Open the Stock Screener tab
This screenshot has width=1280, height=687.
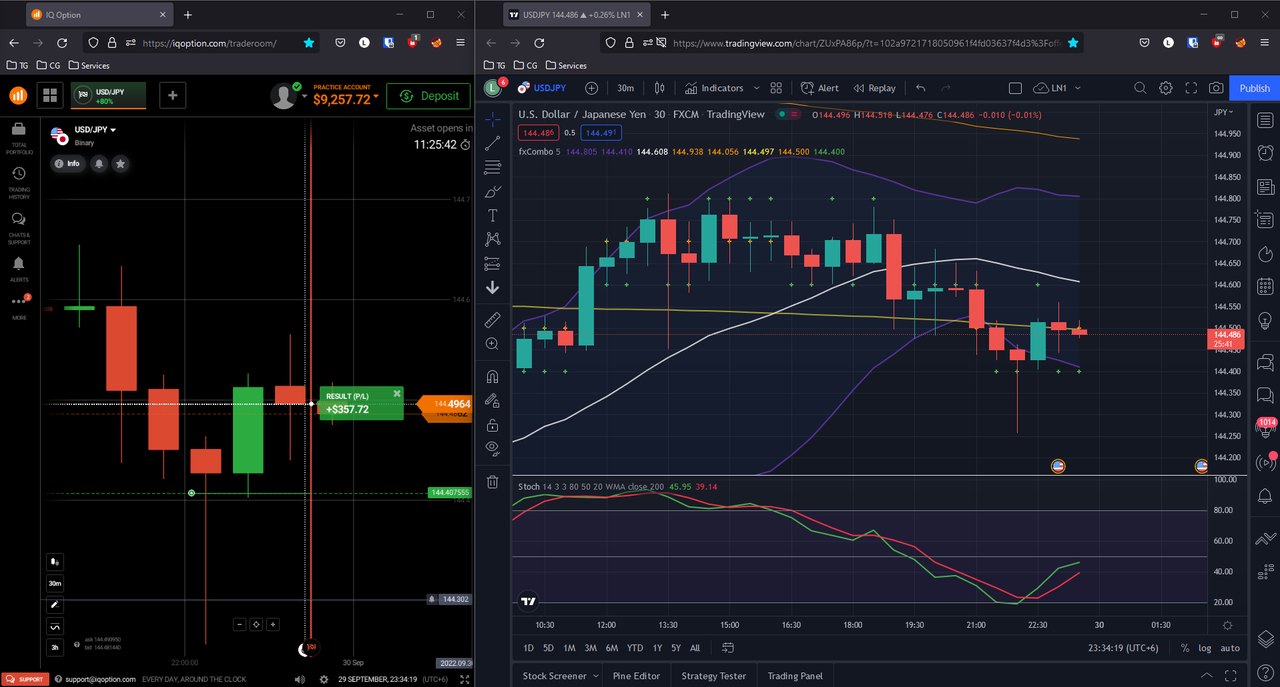tap(554, 676)
